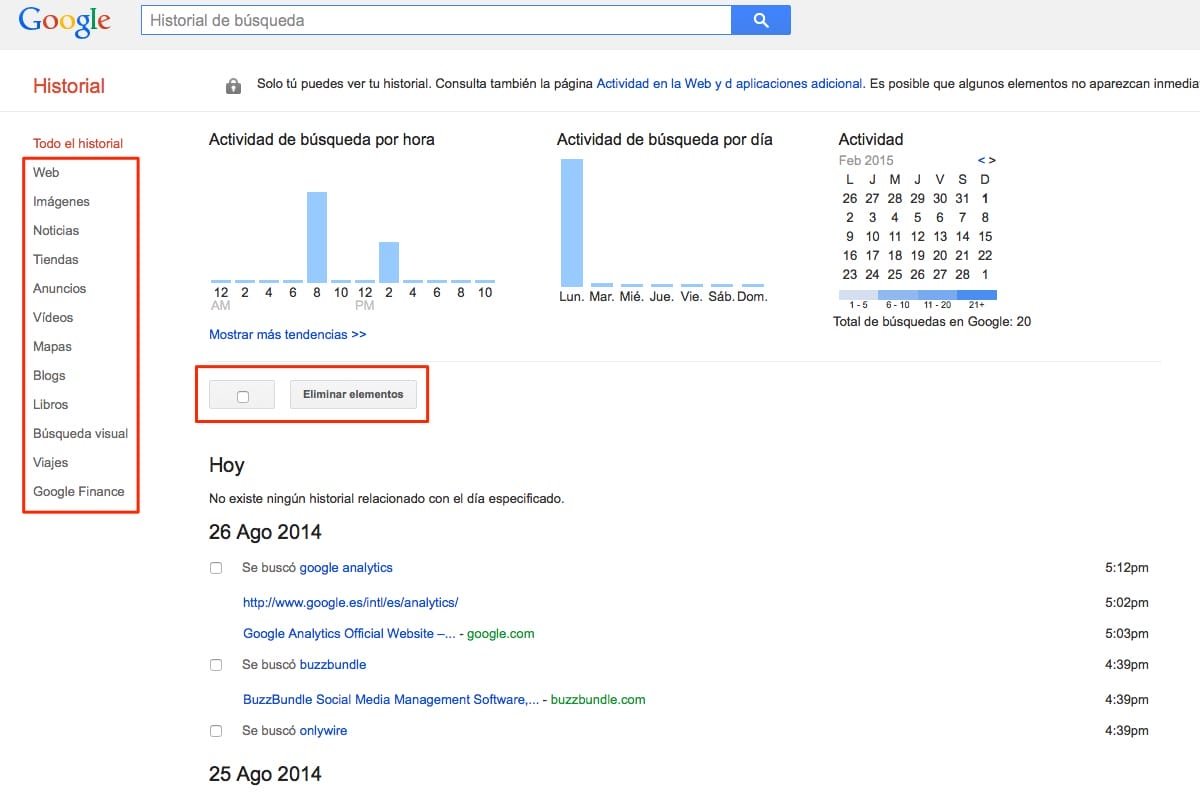Viewport: 1200px width, 800px height.
Task: Focus the Historial de búsqueda search field
Action: click(x=436, y=20)
